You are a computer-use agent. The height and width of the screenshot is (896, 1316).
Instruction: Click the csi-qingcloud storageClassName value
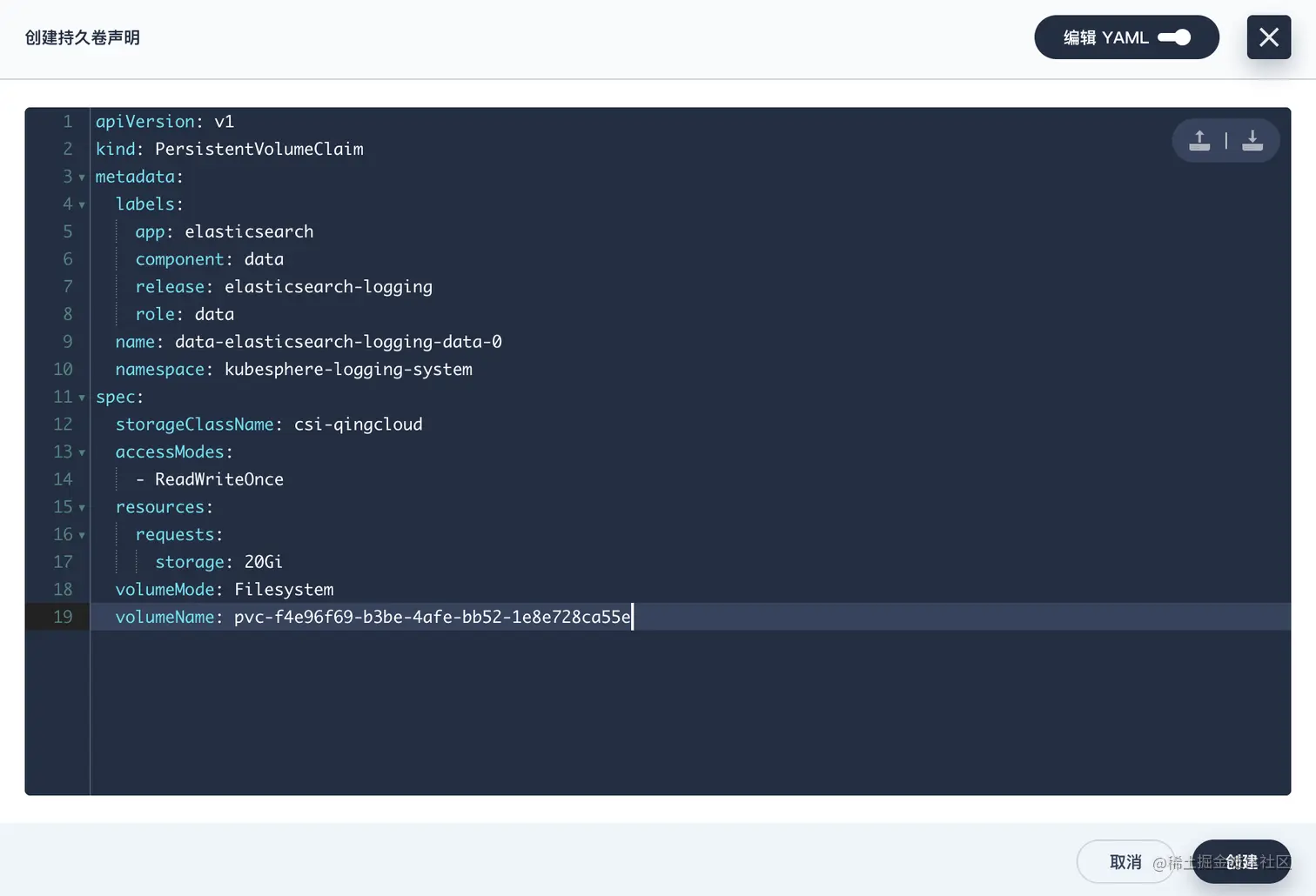(x=359, y=425)
